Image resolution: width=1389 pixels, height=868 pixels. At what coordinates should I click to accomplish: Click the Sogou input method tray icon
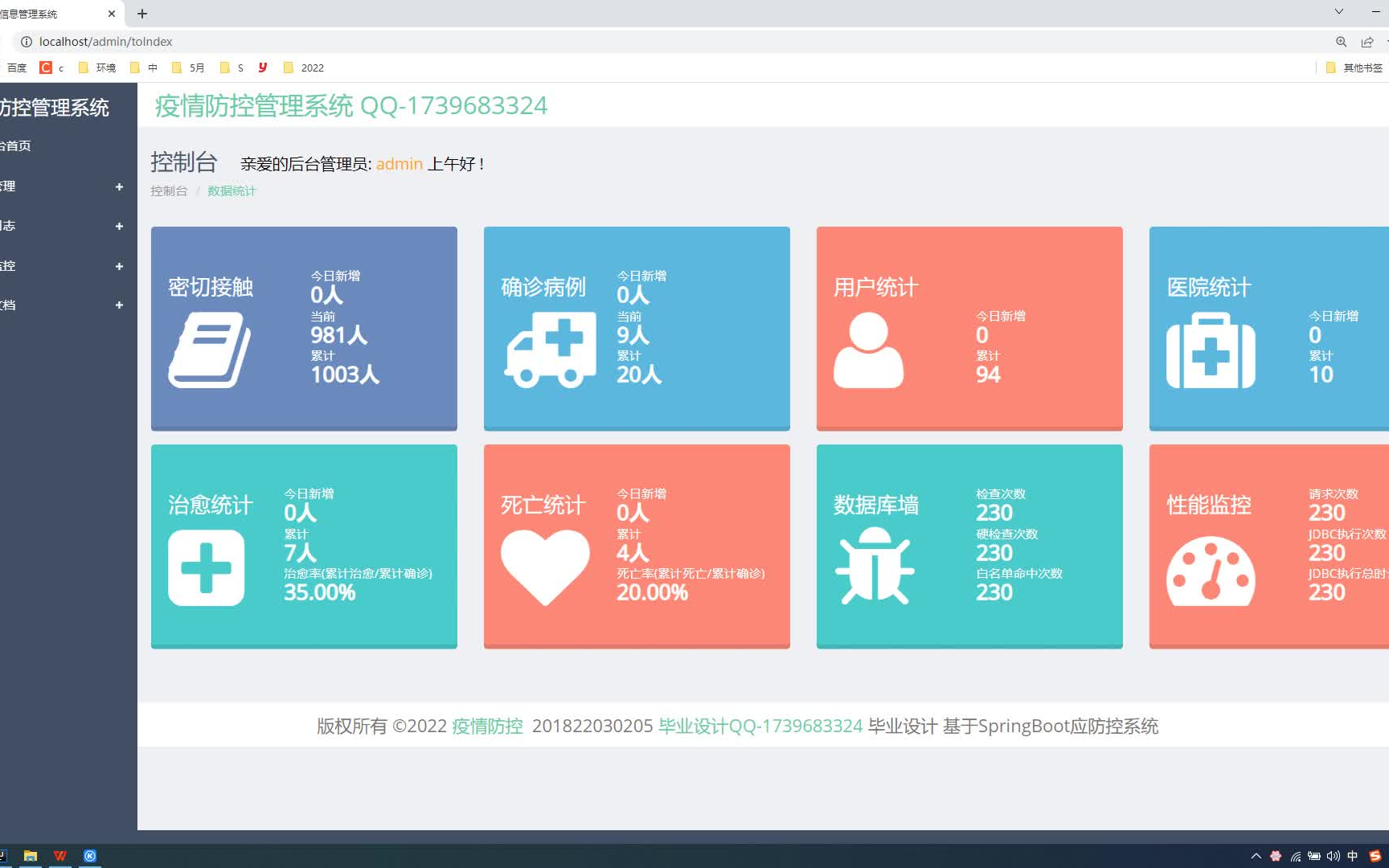point(1375,856)
